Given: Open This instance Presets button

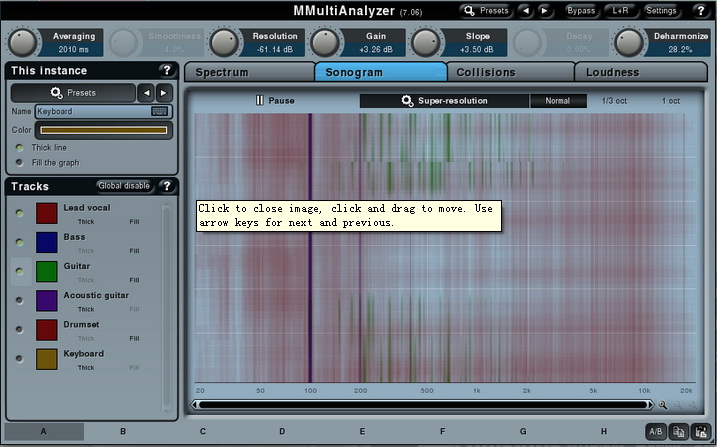Looking at the screenshot, I should pos(73,93).
